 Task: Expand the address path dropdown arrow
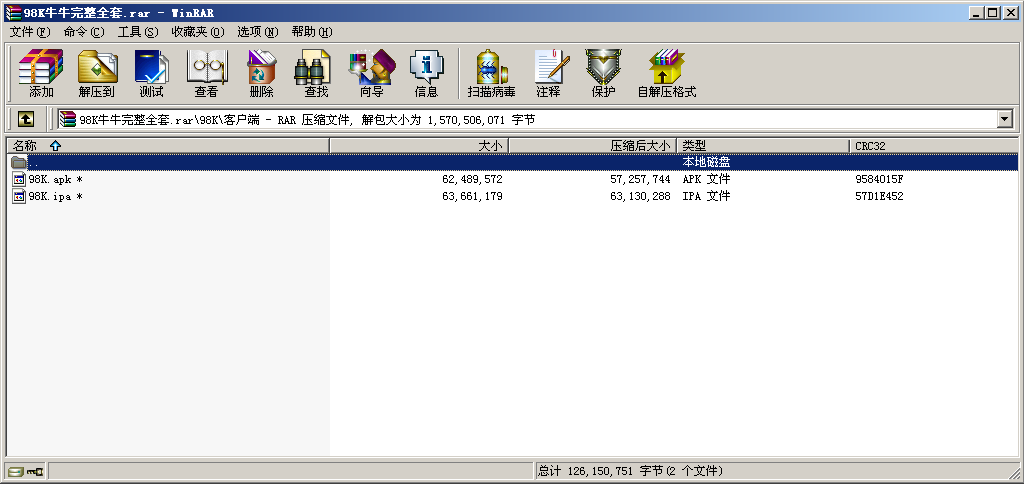(x=1005, y=119)
